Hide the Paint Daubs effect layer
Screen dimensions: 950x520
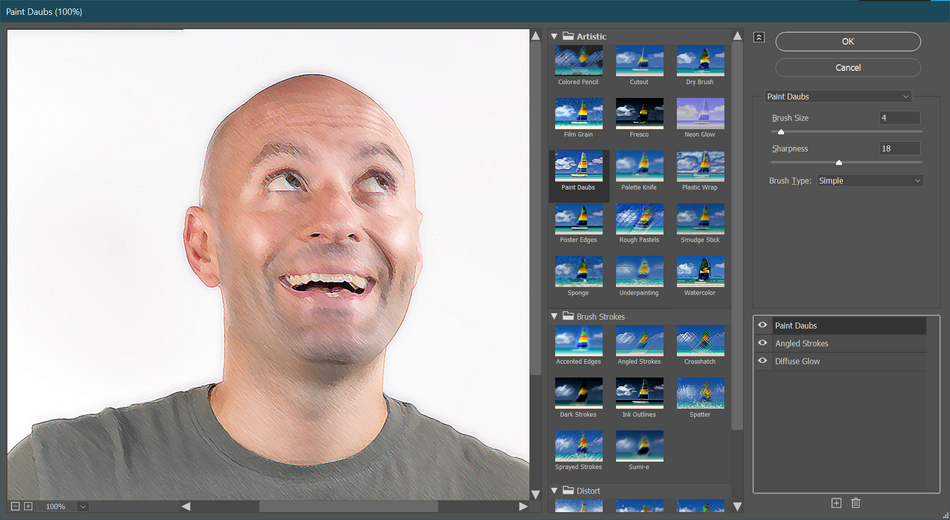[763, 325]
